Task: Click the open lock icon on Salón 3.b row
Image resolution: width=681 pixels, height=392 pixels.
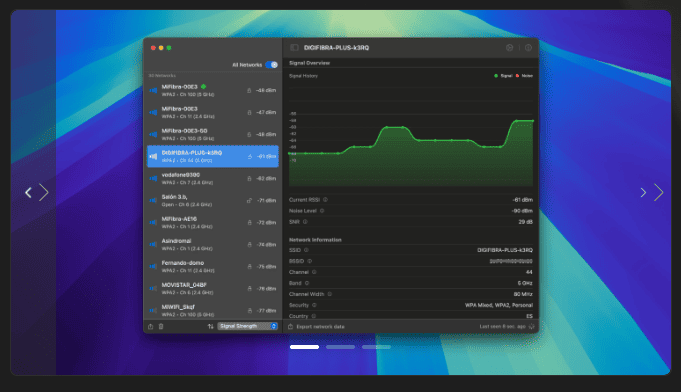Action: [249, 201]
